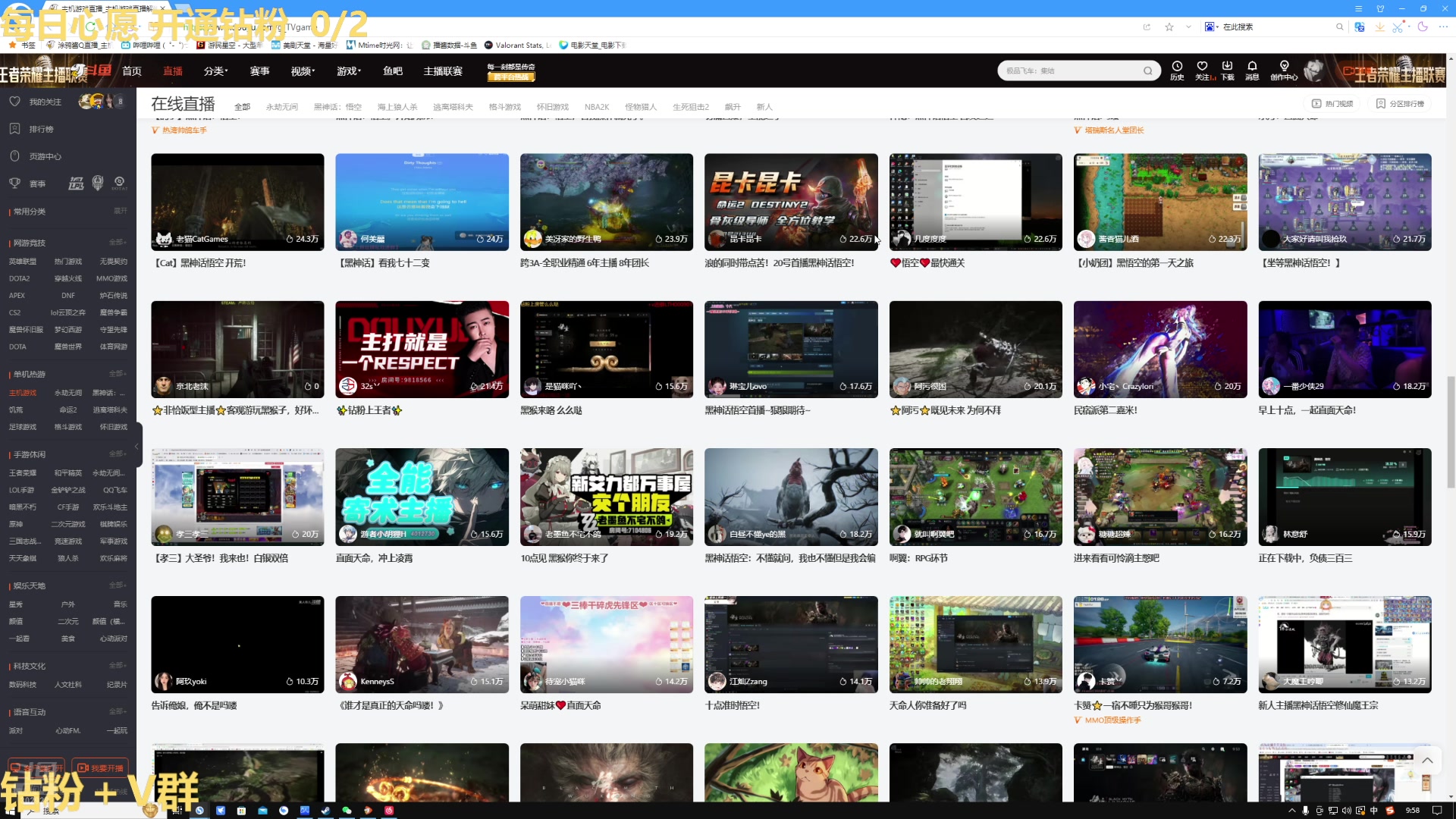Open the 关注 heart icon in header
1456x819 pixels.
pos(1202,66)
